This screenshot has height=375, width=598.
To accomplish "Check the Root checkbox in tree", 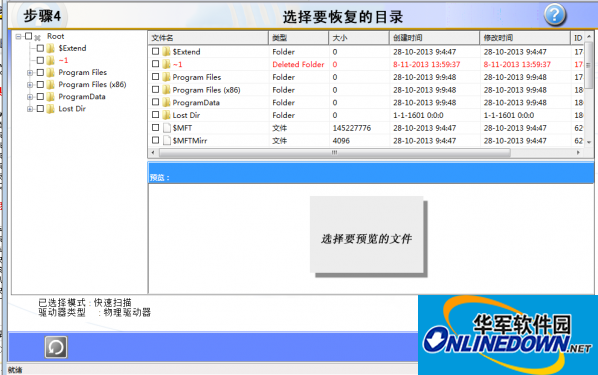I will pyautogui.click(x=29, y=36).
